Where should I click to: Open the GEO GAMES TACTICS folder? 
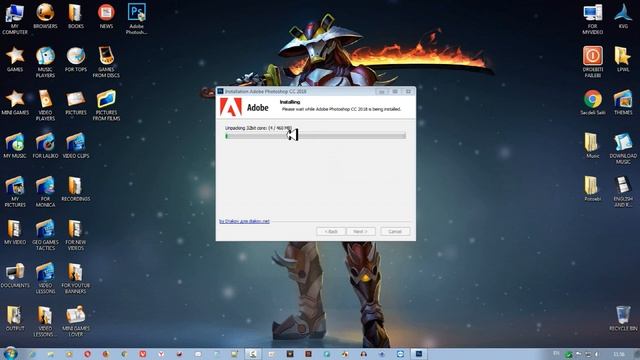(x=45, y=235)
